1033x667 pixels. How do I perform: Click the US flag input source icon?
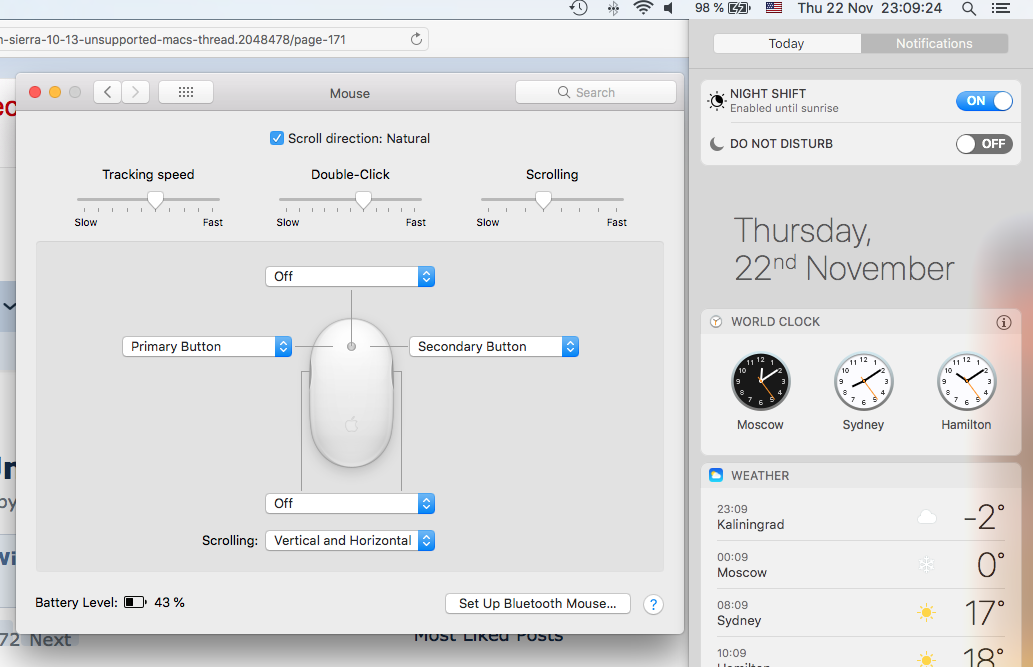pyautogui.click(x=774, y=8)
